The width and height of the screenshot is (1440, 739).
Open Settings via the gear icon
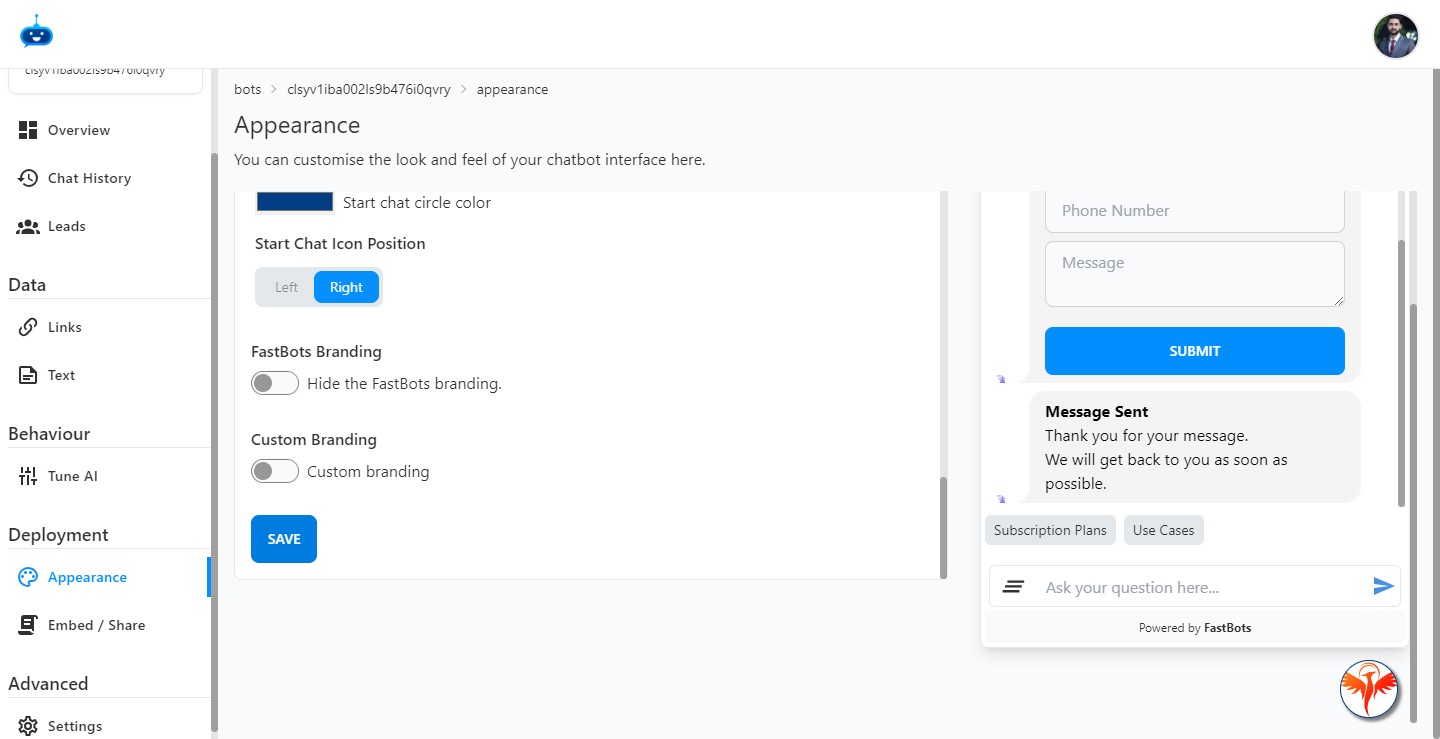28,725
